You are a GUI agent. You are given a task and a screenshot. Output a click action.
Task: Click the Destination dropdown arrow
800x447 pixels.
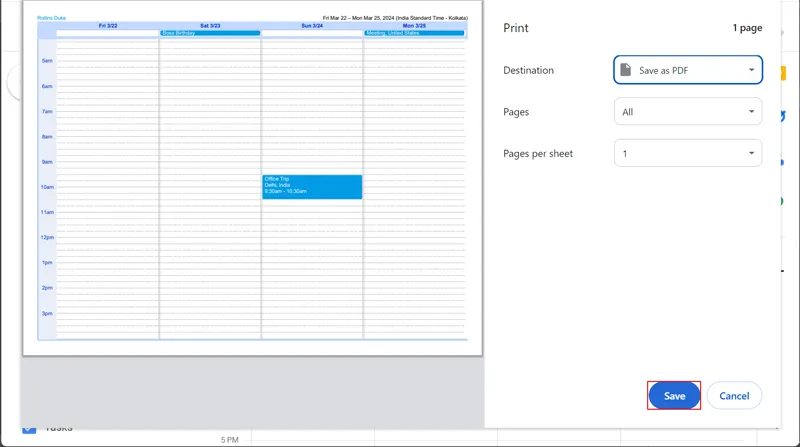751,70
